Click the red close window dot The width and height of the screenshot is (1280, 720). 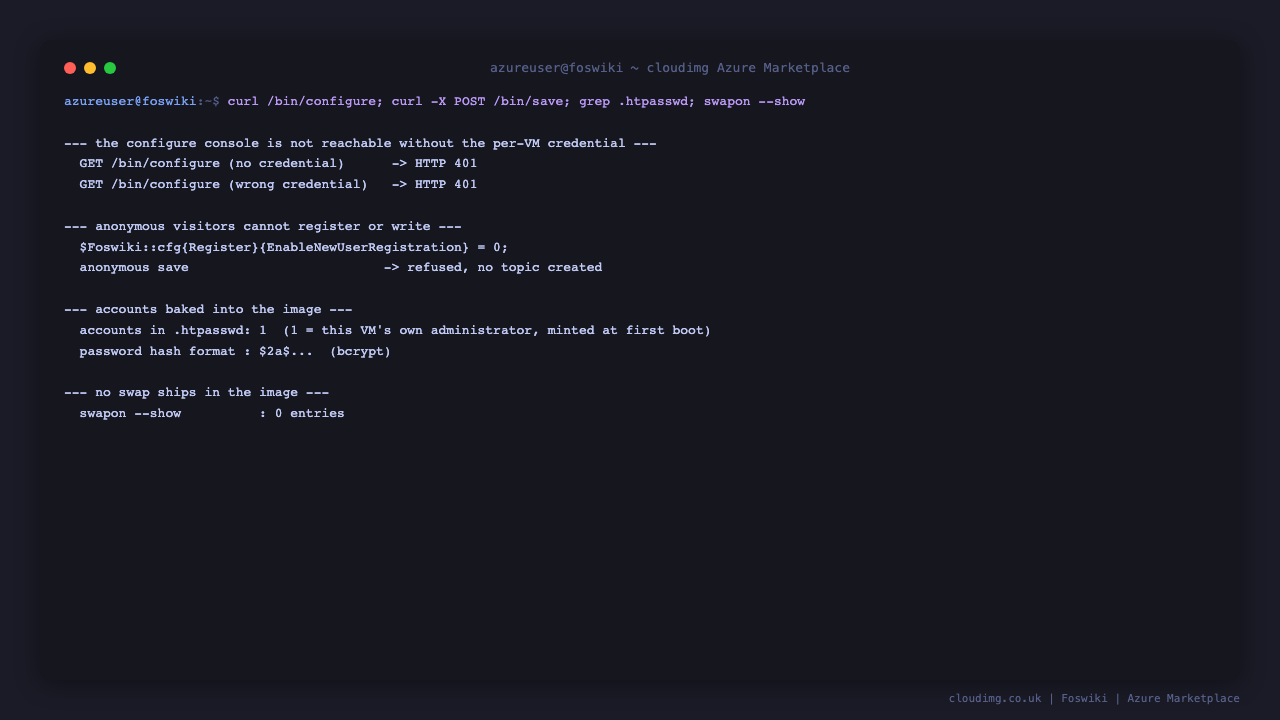coord(70,68)
